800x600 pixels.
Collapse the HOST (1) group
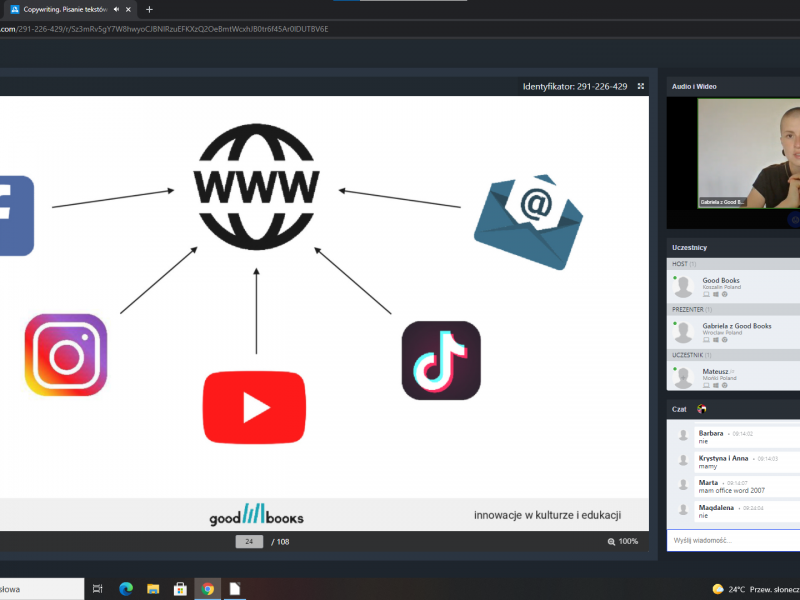click(733, 264)
